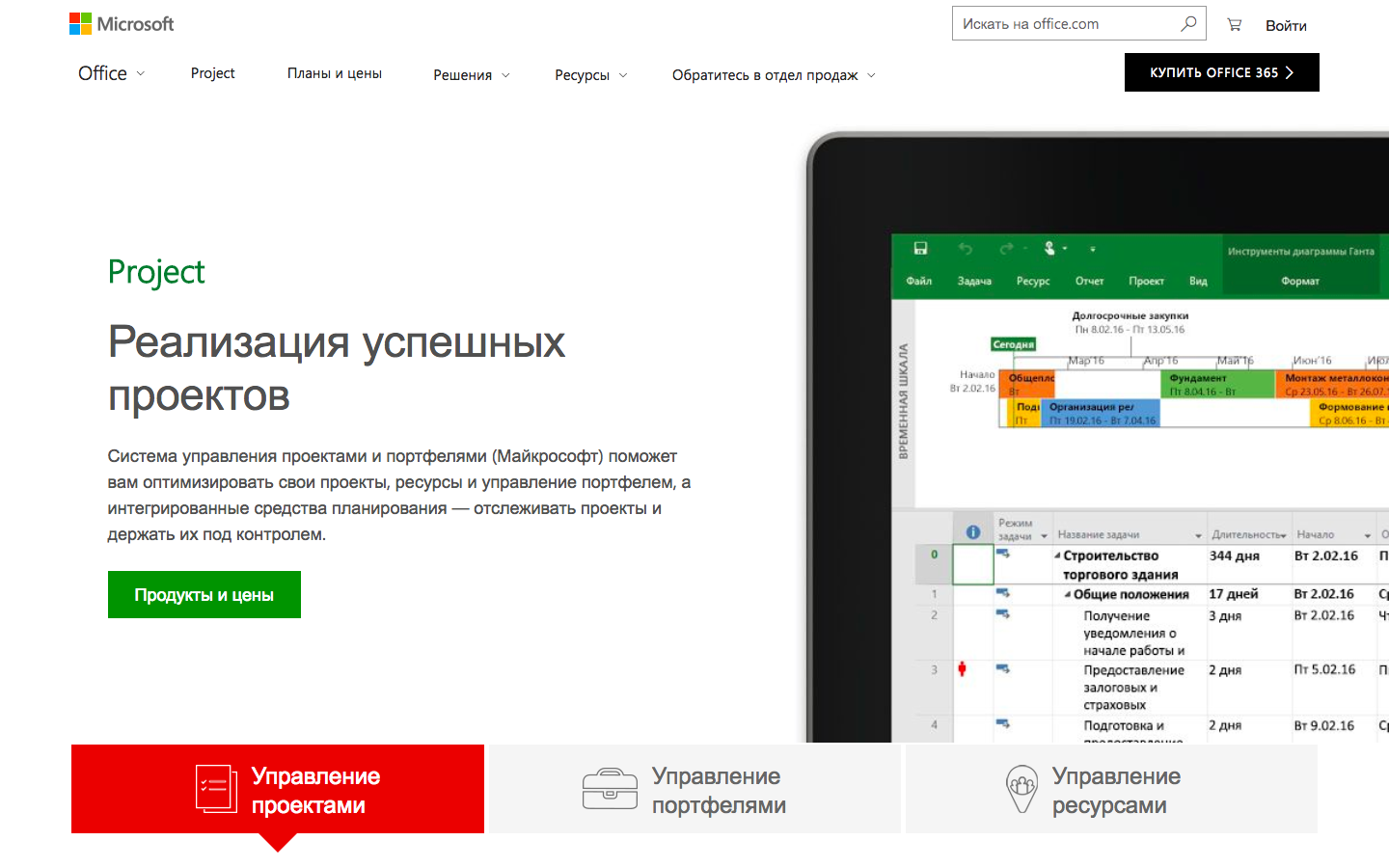Click the Войти sign-in link

(x=1286, y=25)
